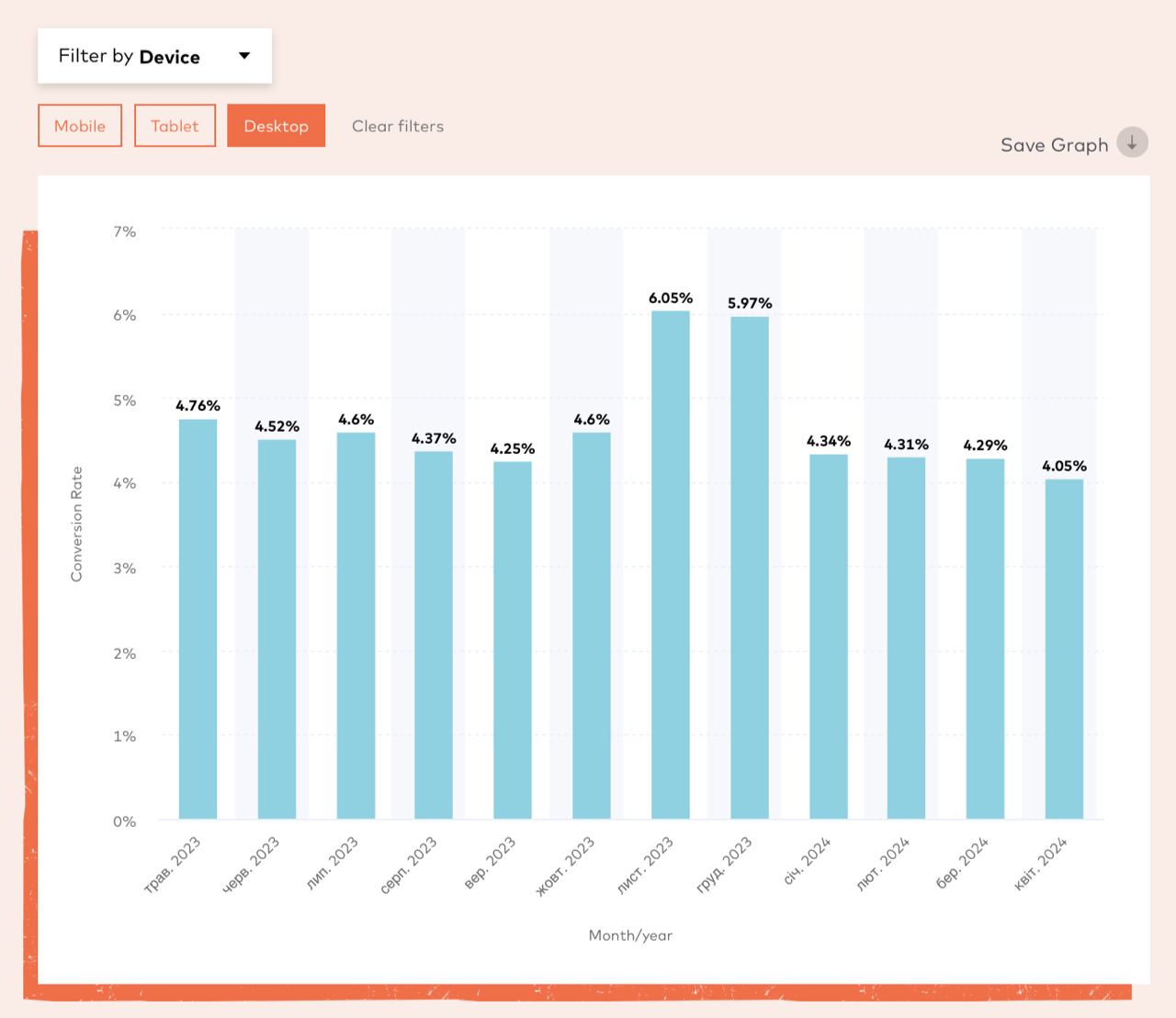The image size is (1176, 1018).
Task: Disable the active Desktop filter
Action: [276, 126]
